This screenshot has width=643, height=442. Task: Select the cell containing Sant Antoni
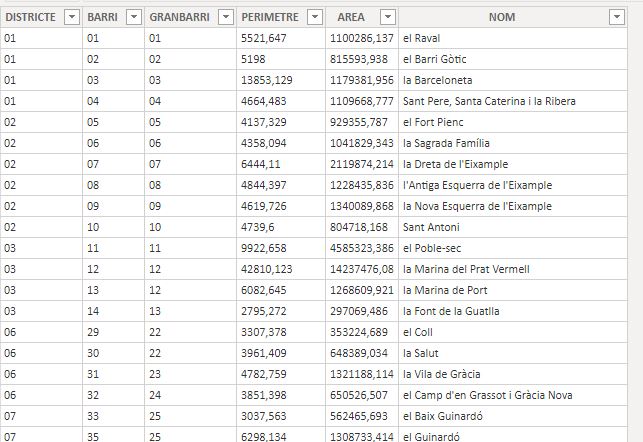pyautogui.click(x=513, y=227)
